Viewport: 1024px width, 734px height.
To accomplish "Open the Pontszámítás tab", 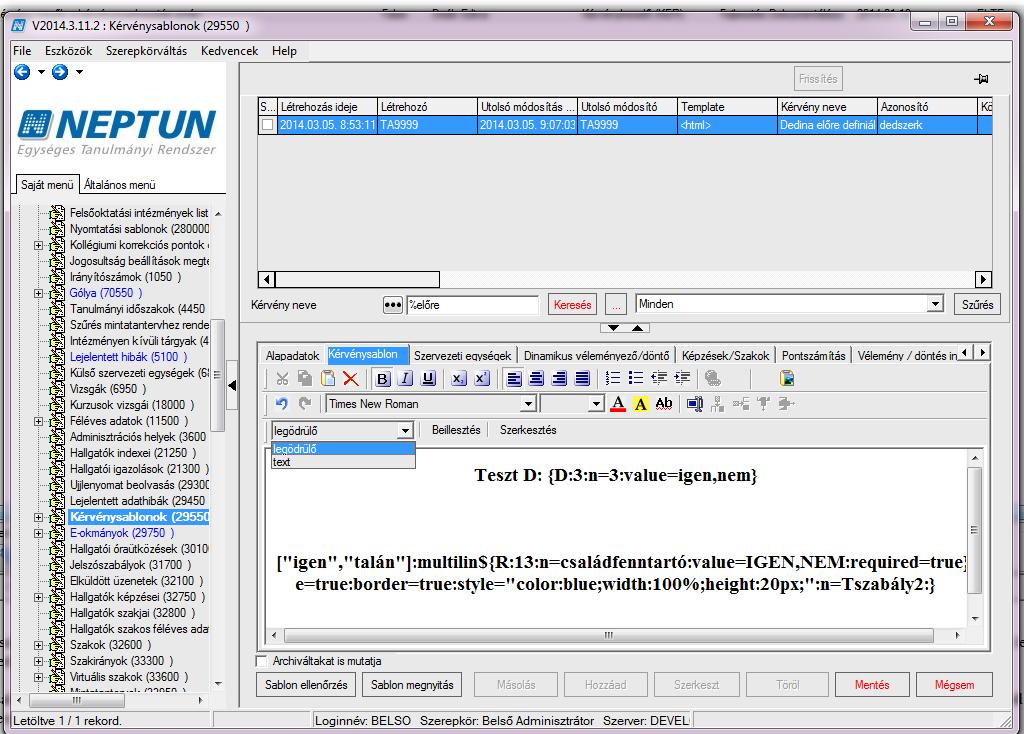I will [x=813, y=356].
